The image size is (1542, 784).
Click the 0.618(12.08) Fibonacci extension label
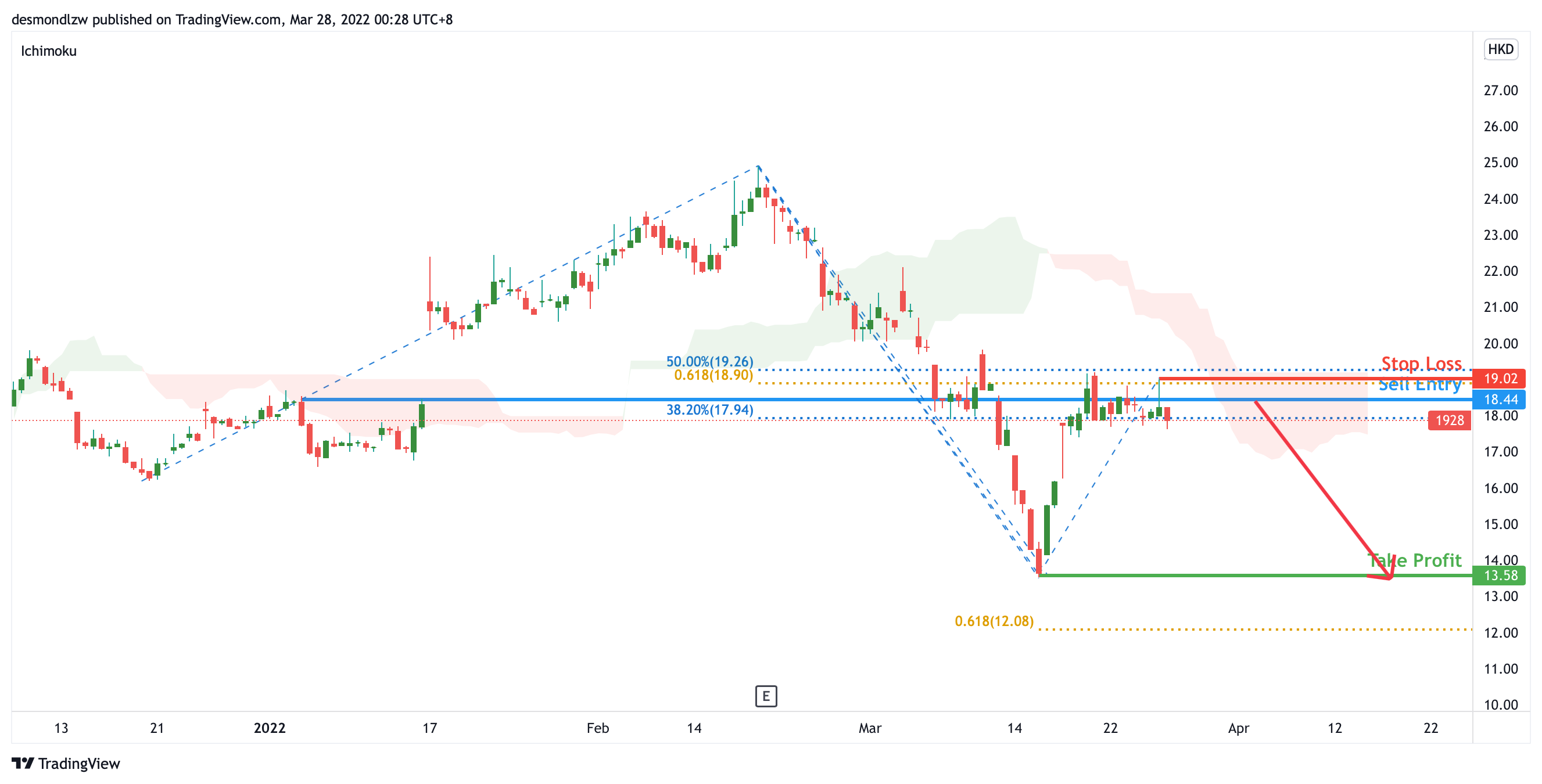(994, 621)
